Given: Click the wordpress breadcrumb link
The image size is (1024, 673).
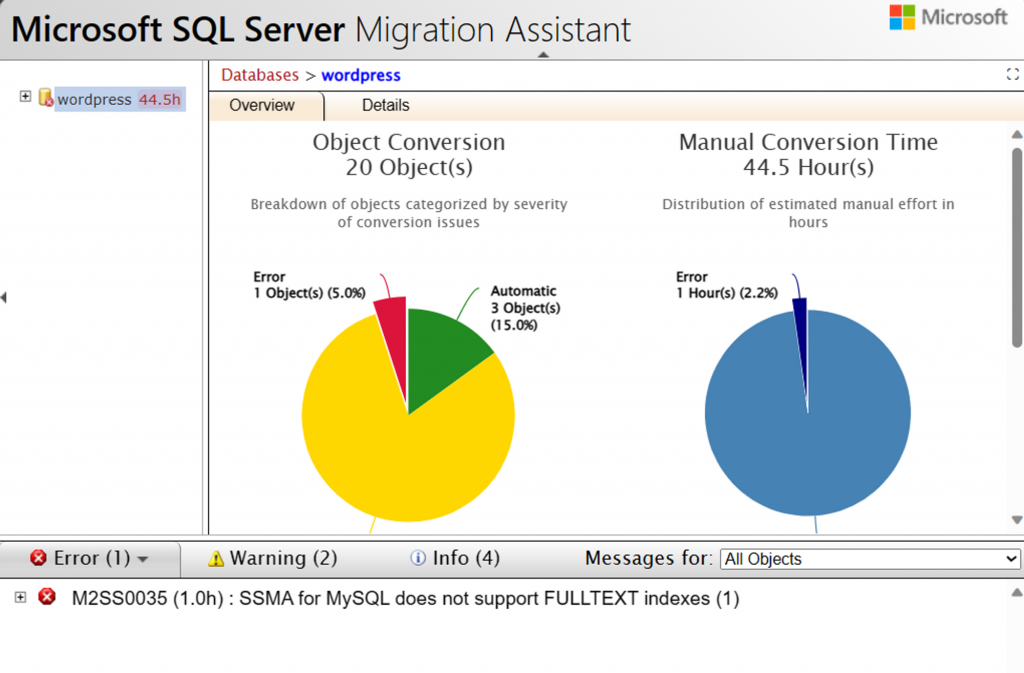Looking at the screenshot, I should pyautogui.click(x=360, y=76).
